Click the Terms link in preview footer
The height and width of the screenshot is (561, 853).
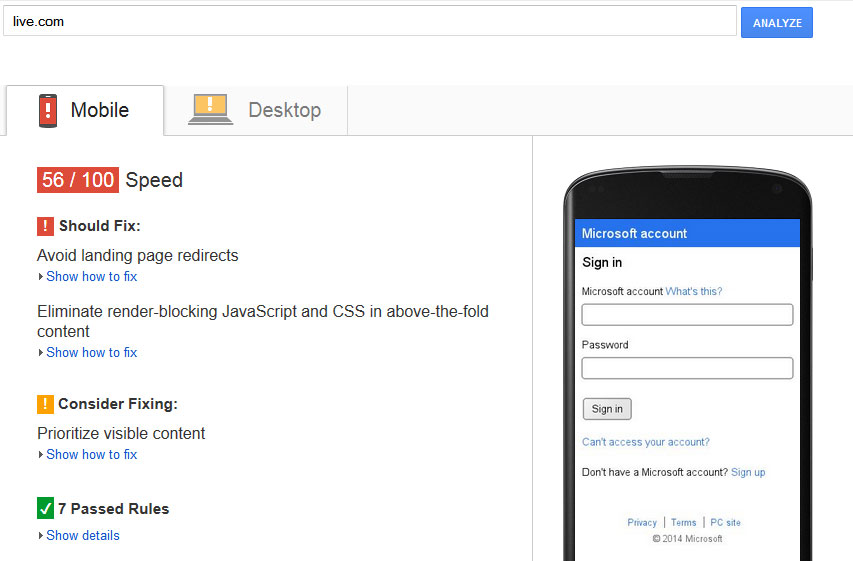(x=683, y=522)
